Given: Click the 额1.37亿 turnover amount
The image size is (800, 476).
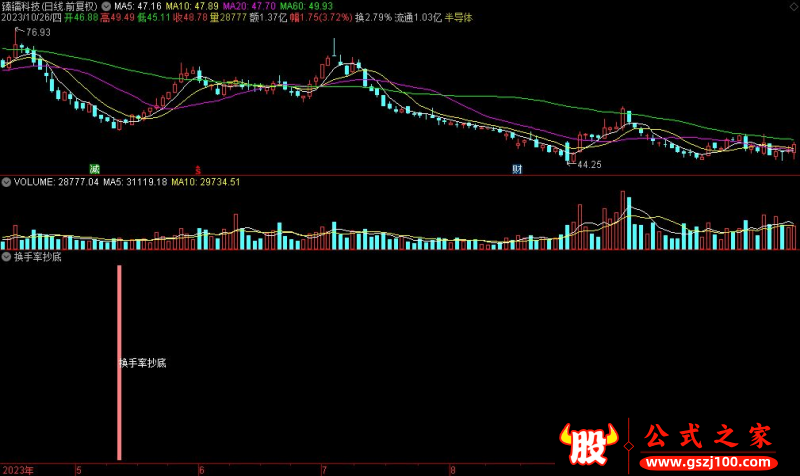Looking at the screenshot, I should 268,18.
